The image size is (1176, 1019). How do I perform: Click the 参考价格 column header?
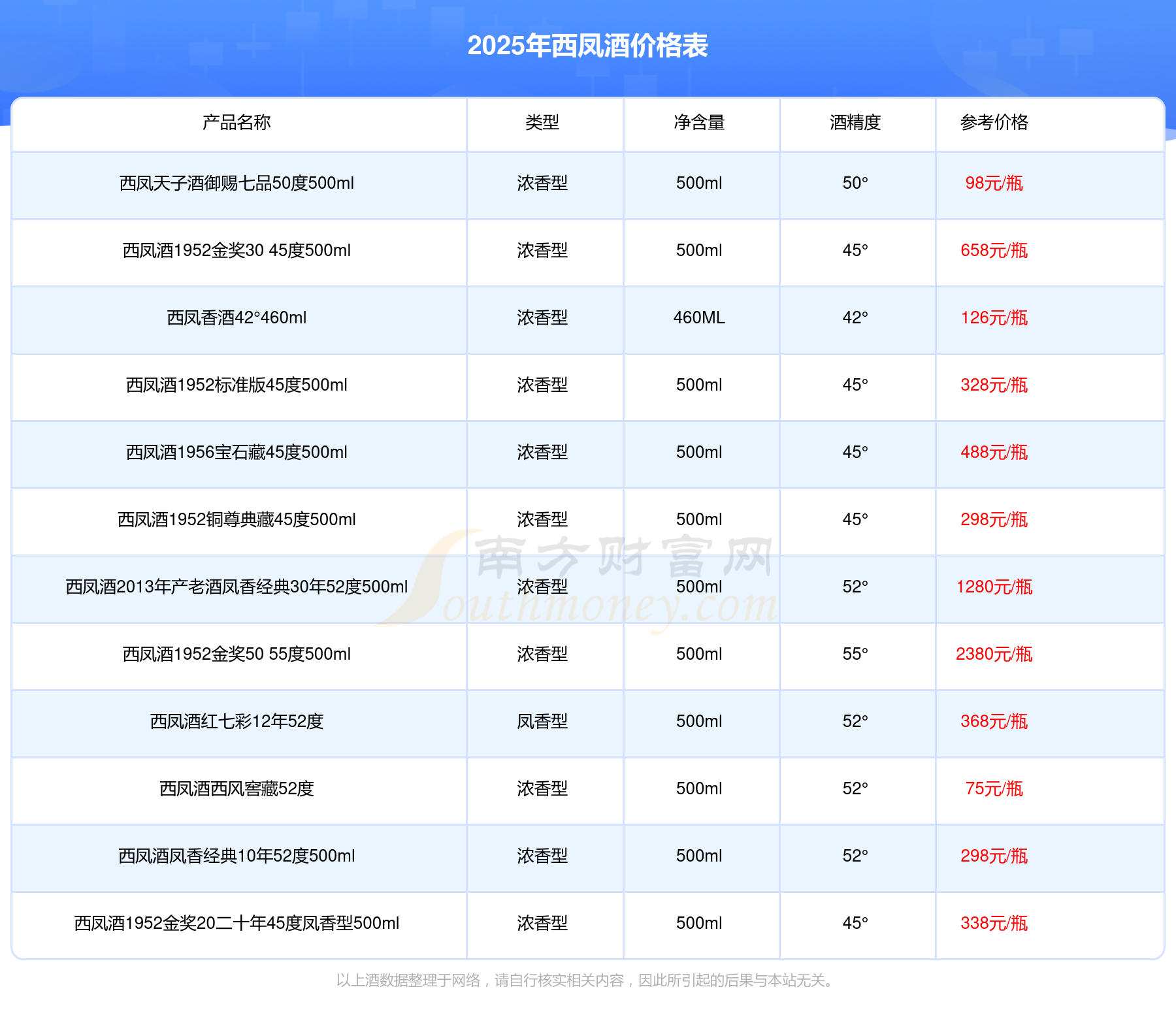pos(994,122)
